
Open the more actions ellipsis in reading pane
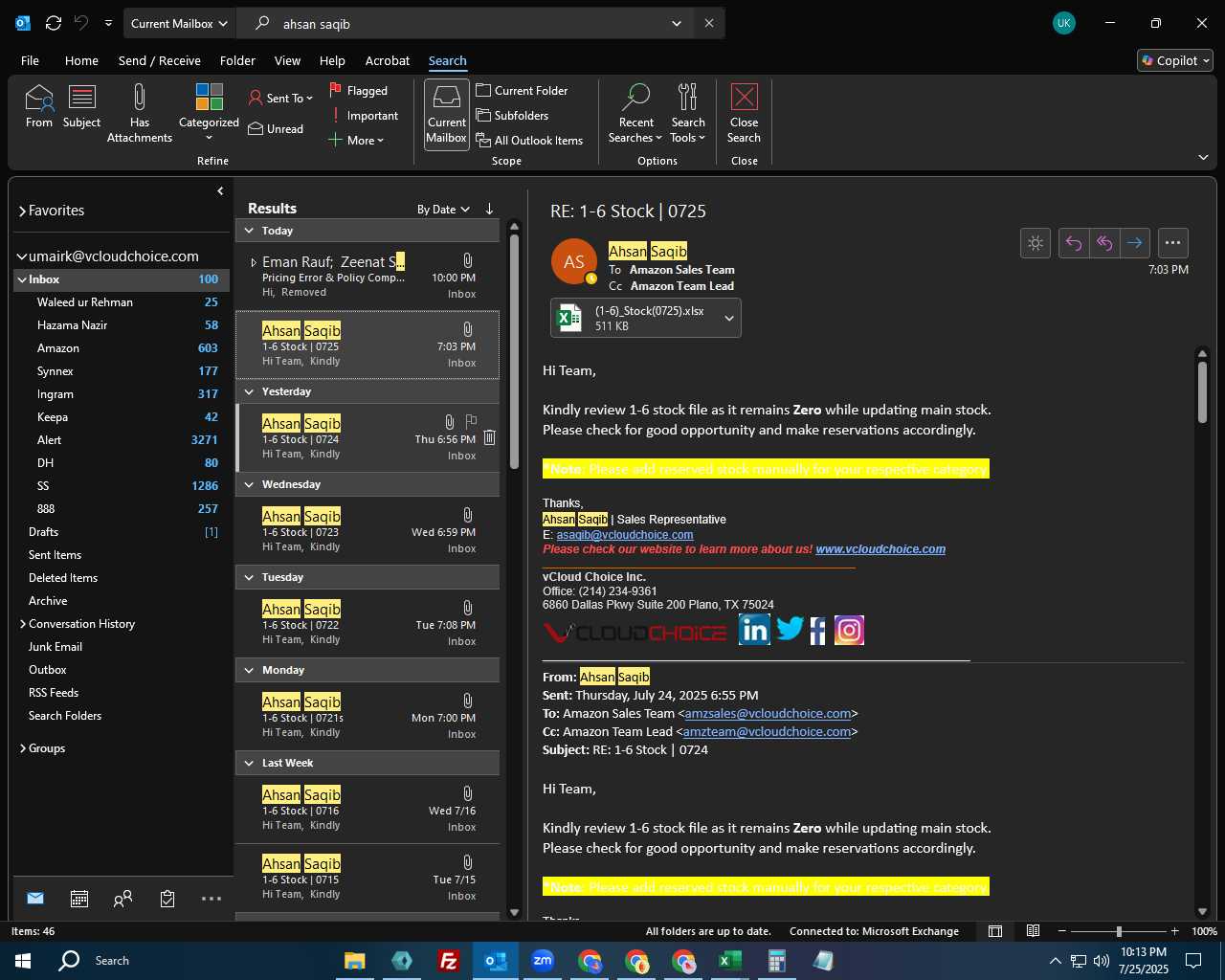(1173, 243)
